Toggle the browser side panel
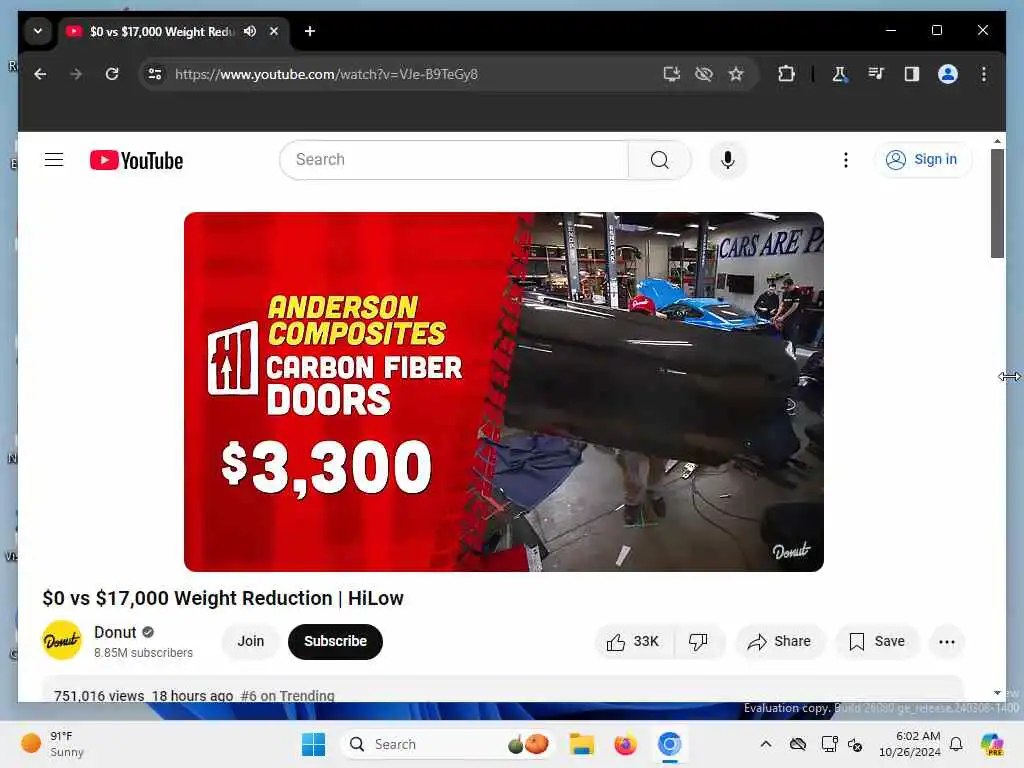 point(912,74)
